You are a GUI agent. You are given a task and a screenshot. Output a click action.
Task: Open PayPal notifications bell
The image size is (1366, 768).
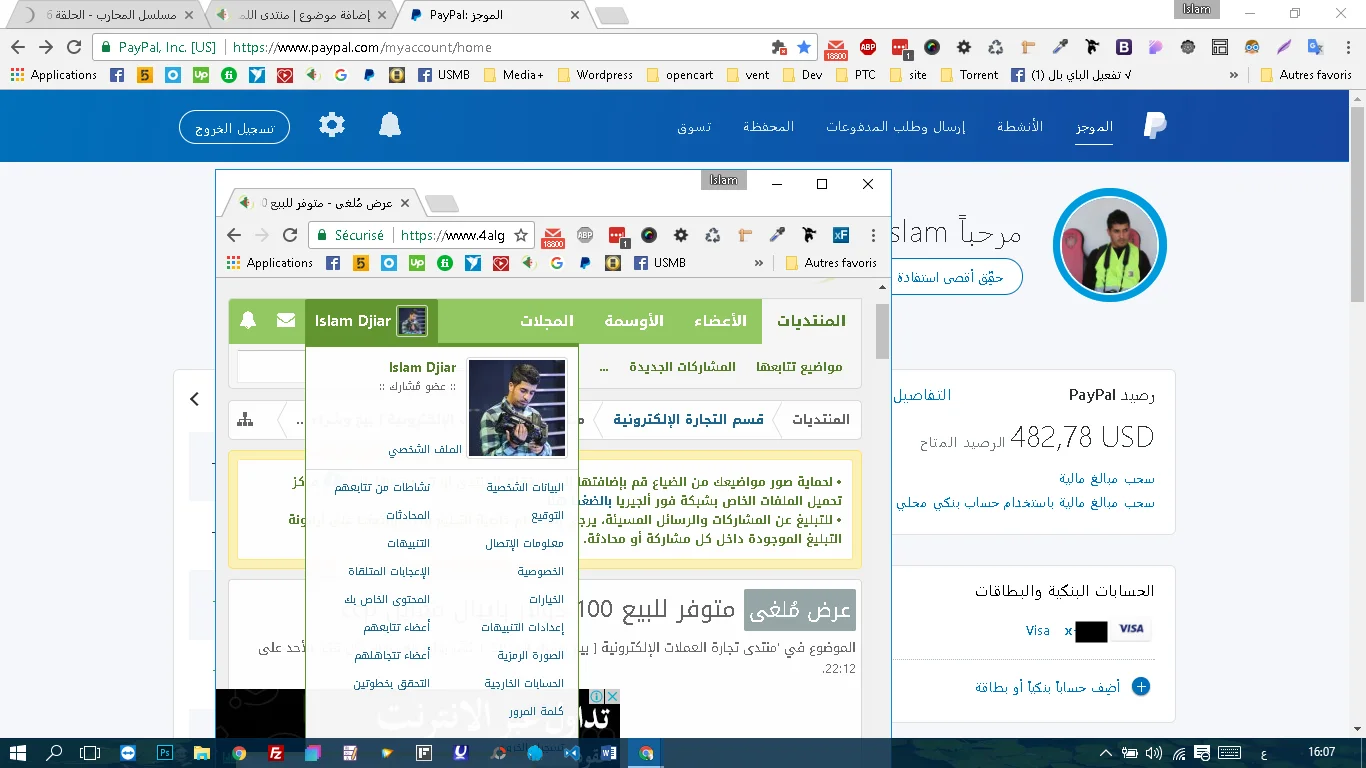pos(390,125)
